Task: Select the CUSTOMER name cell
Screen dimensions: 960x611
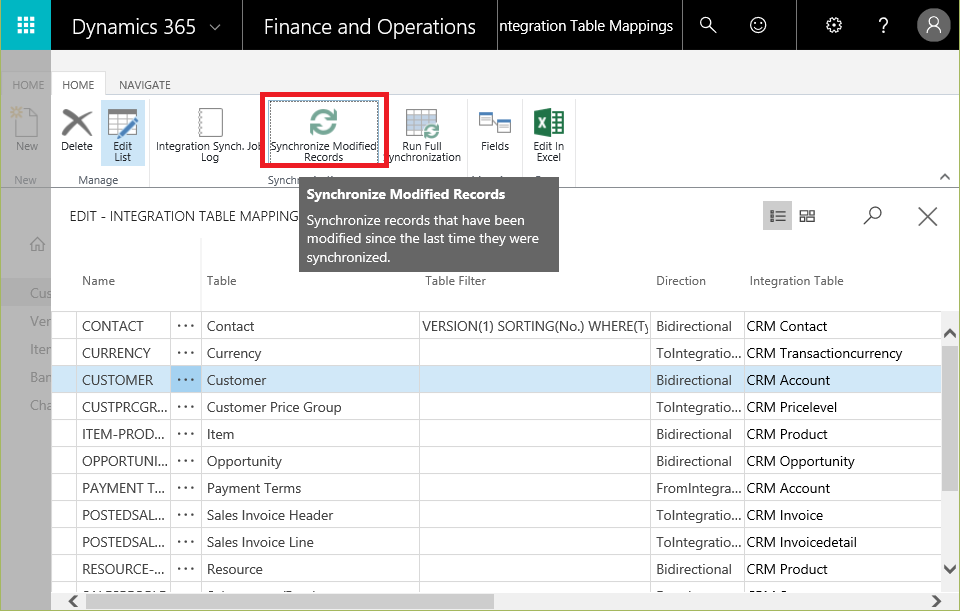Action: pyautogui.click(x=124, y=380)
